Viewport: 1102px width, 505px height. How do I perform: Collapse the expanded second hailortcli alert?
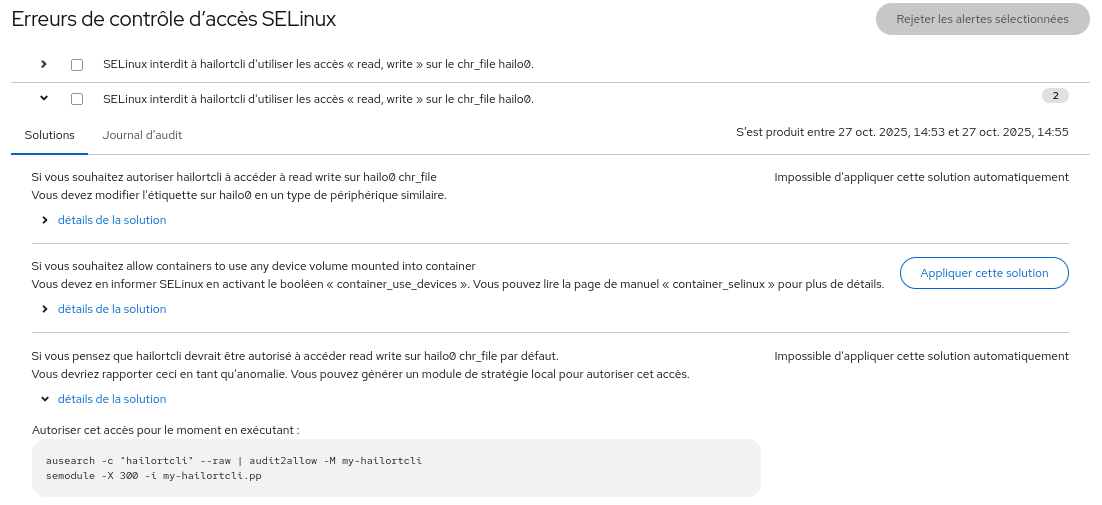pyautogui.click(x=44, y=98)
